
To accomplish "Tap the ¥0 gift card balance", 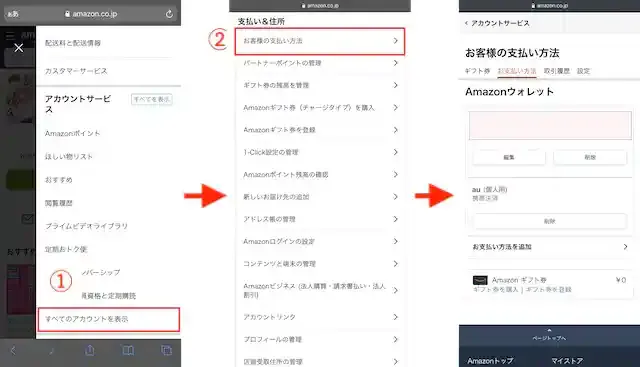I will click(621, 280).
